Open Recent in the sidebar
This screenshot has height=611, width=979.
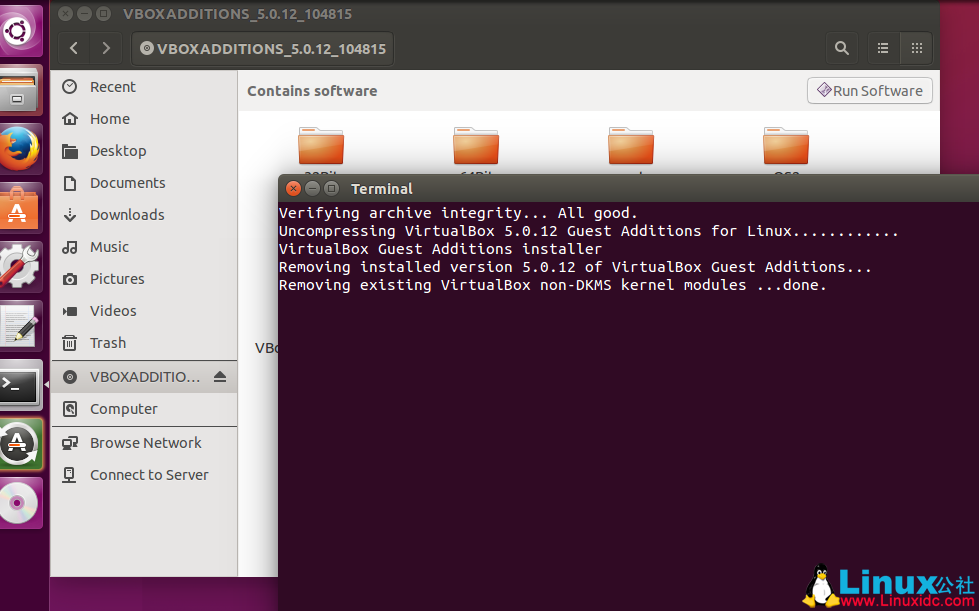click(x=112, y=87)
